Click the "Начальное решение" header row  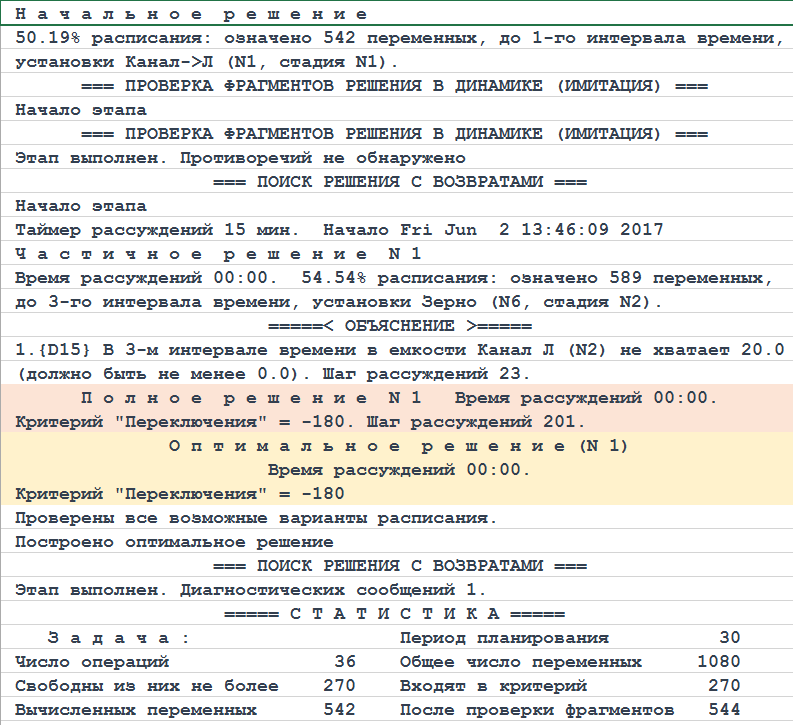click(190, 14)
